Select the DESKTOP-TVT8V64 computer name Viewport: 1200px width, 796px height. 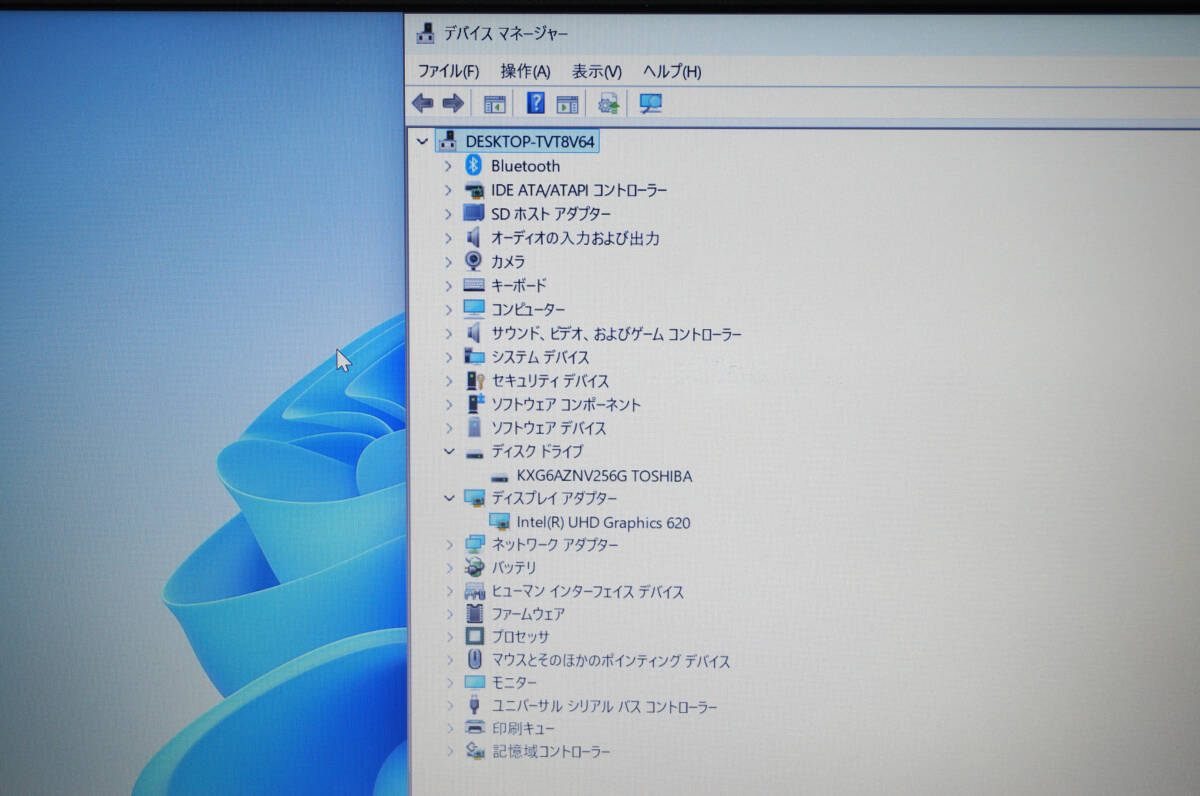(x=530, y=142)
